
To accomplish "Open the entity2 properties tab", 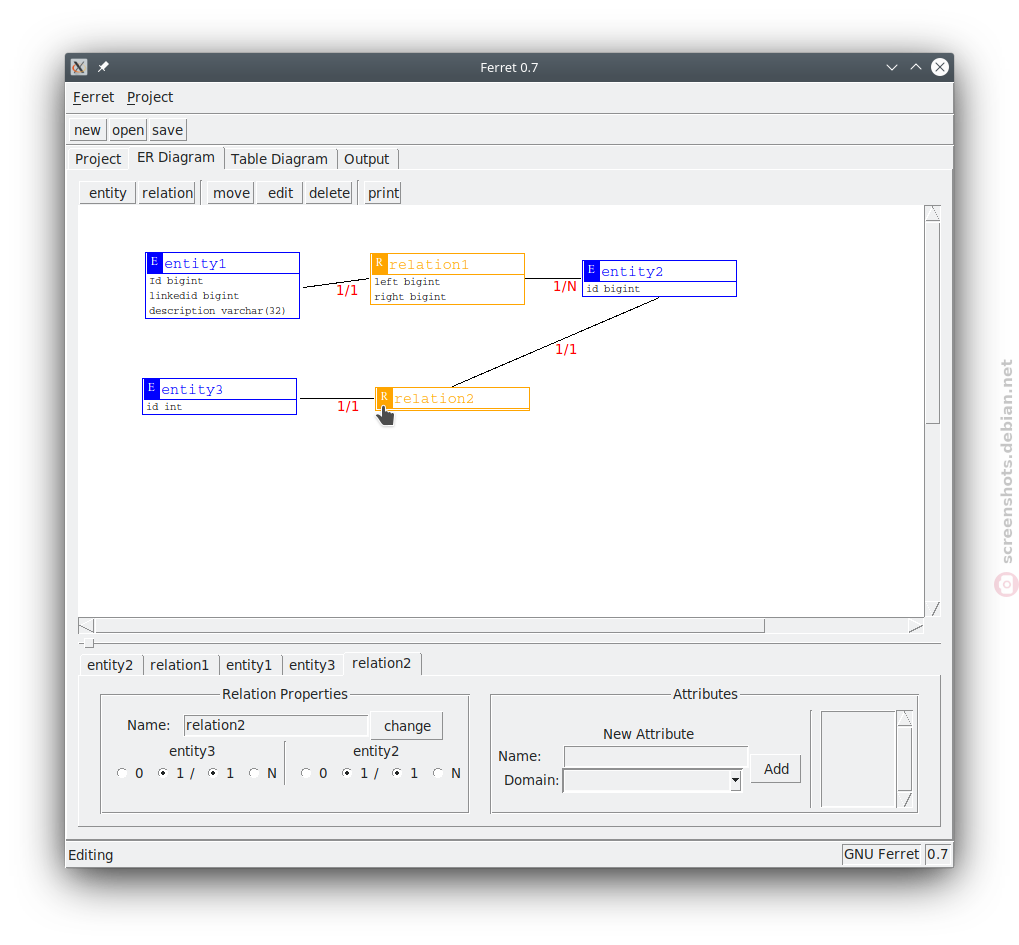I will pos(110,665).
